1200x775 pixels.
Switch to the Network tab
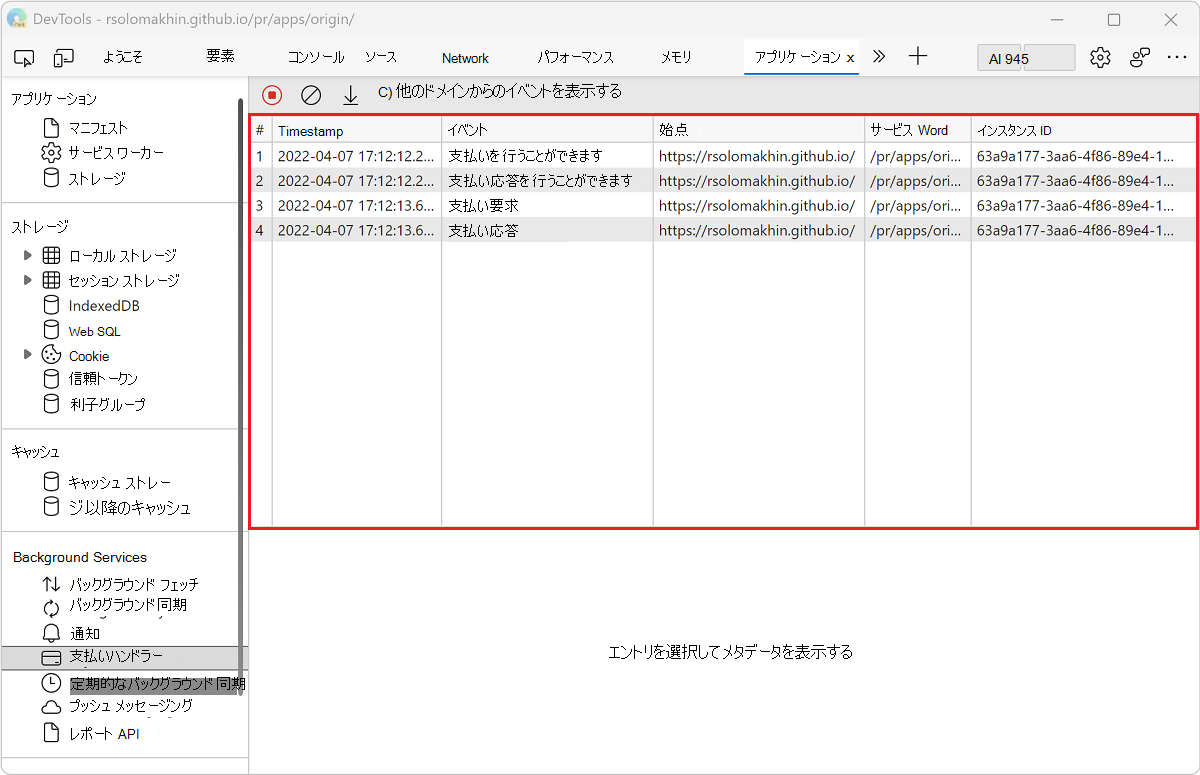coord(465,58)
